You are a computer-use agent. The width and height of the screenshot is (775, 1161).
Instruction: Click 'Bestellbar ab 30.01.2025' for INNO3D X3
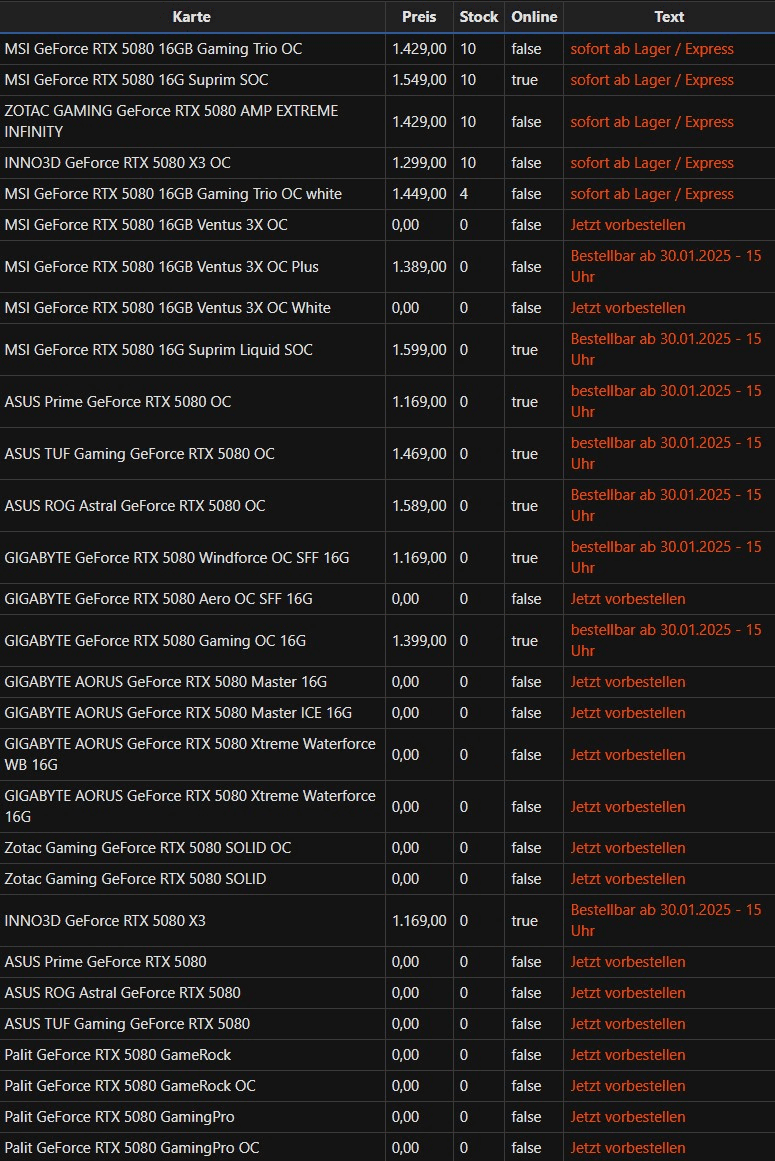(x=665, y=920)
